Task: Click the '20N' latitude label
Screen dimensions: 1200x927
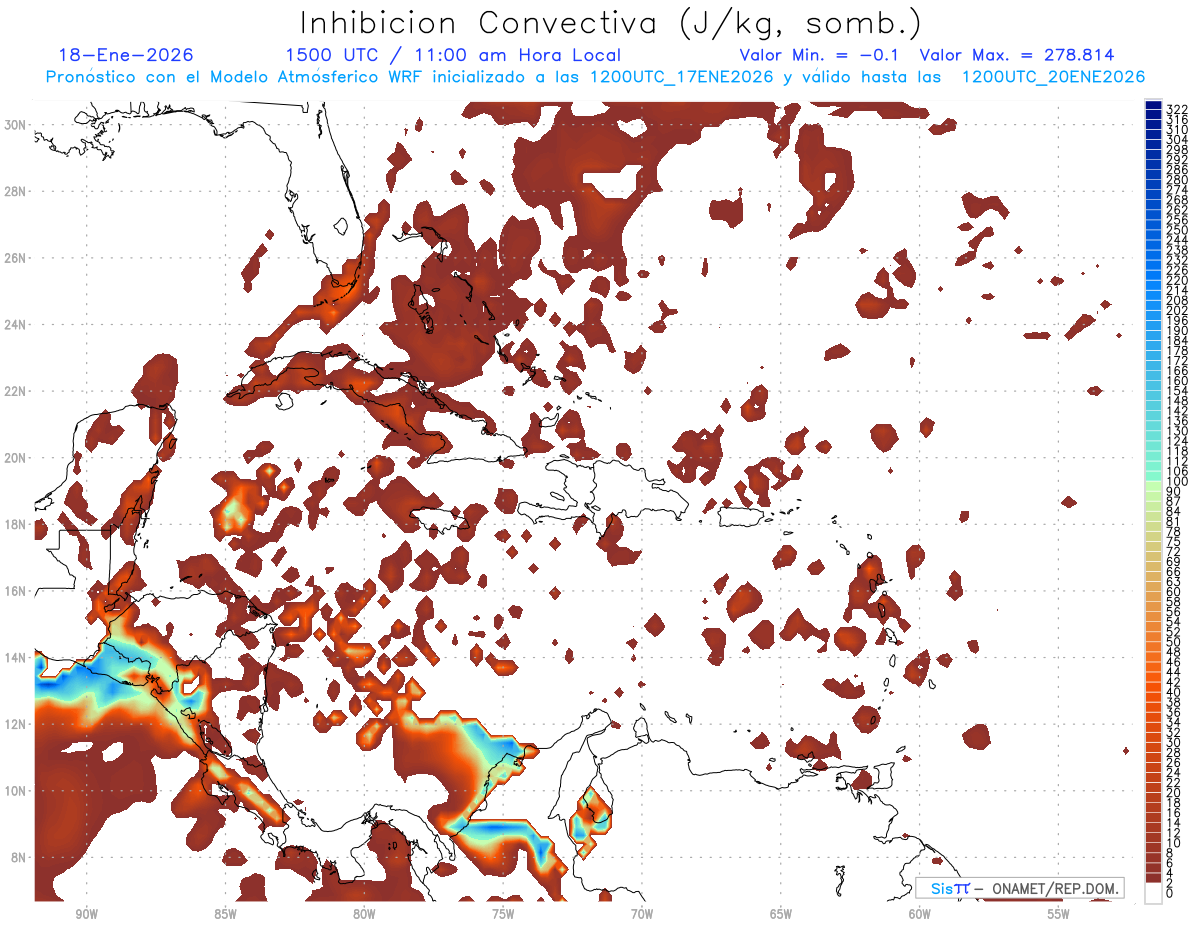Action: coord(16,458)
